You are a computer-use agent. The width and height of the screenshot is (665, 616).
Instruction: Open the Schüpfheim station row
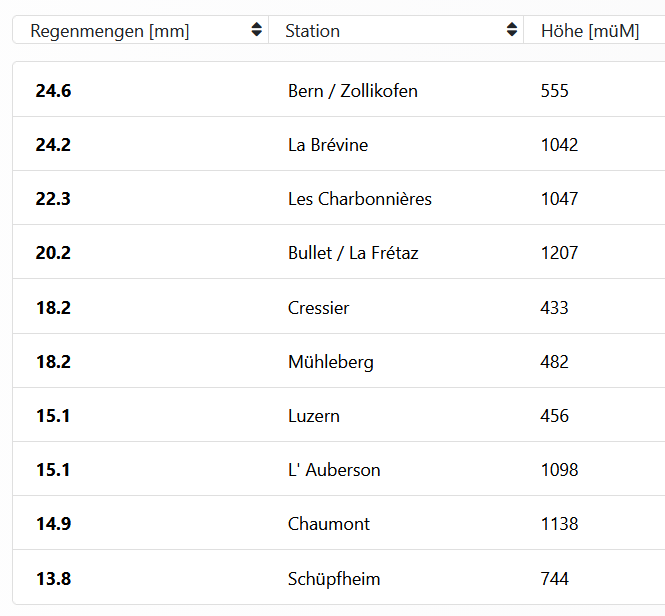pyautogui.click(x=334, y=578)
